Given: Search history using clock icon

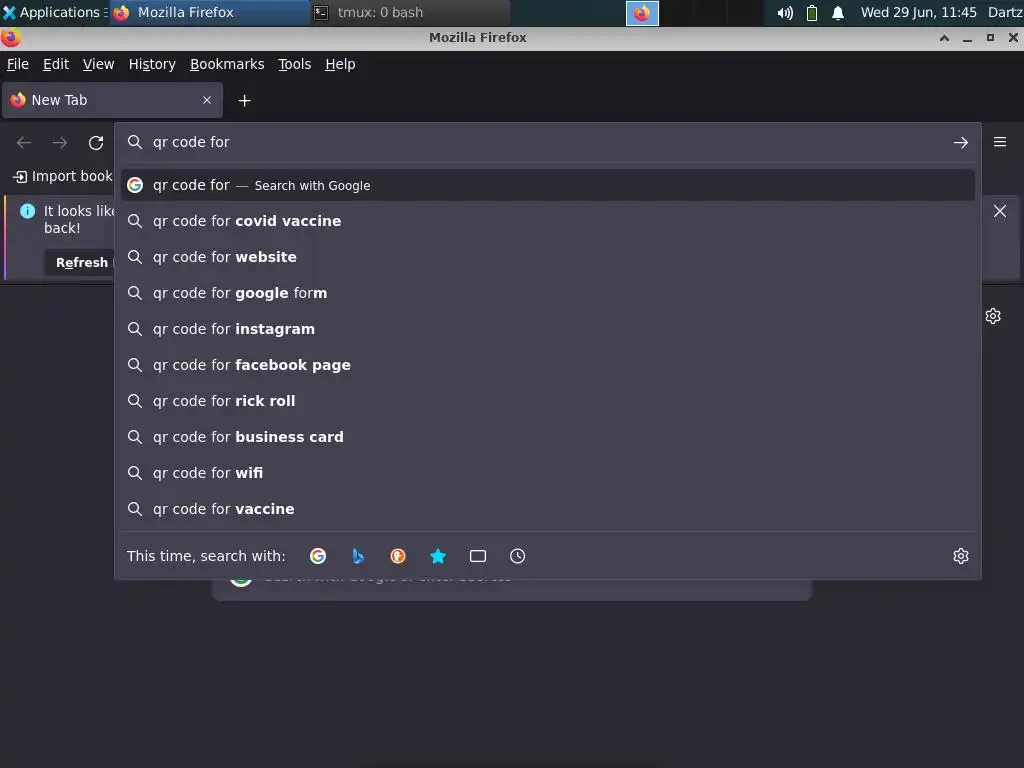Looking at the screenshot, I should tap(517, 556).
